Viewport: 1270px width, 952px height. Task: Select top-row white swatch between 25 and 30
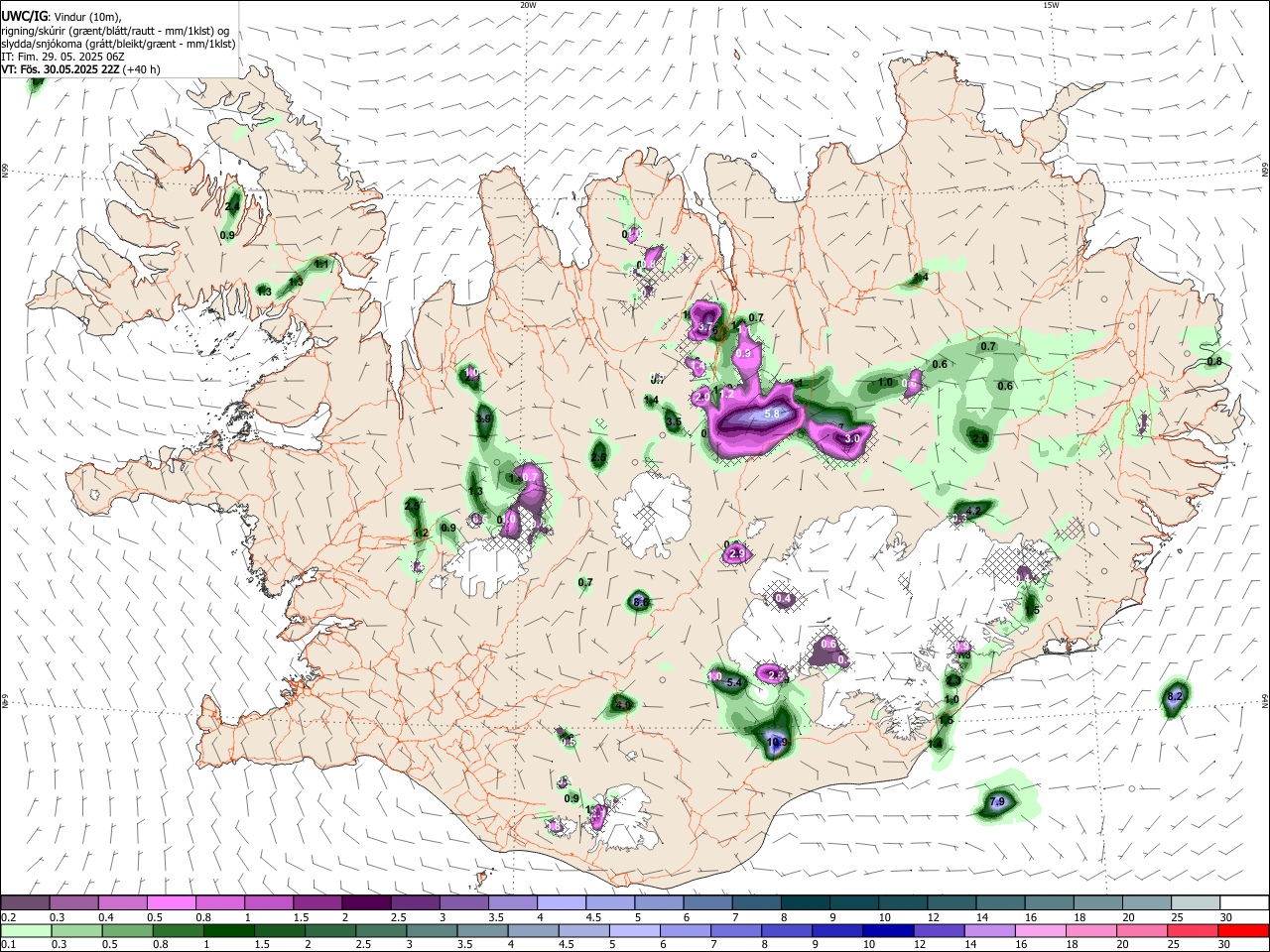[1197, 902]
